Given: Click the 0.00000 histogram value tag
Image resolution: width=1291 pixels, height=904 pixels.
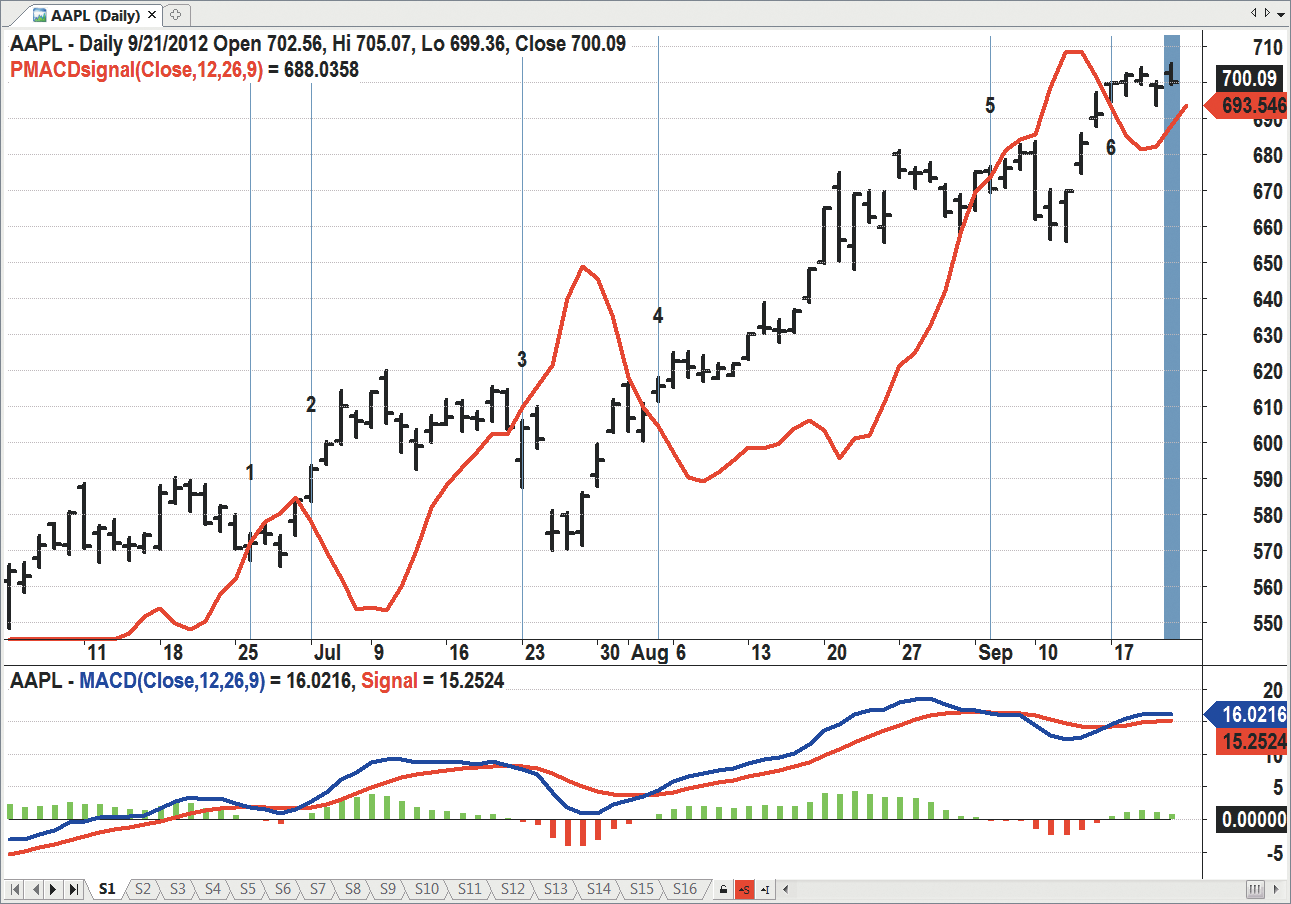Looking at the screenshot, I should coord(1250,820).
